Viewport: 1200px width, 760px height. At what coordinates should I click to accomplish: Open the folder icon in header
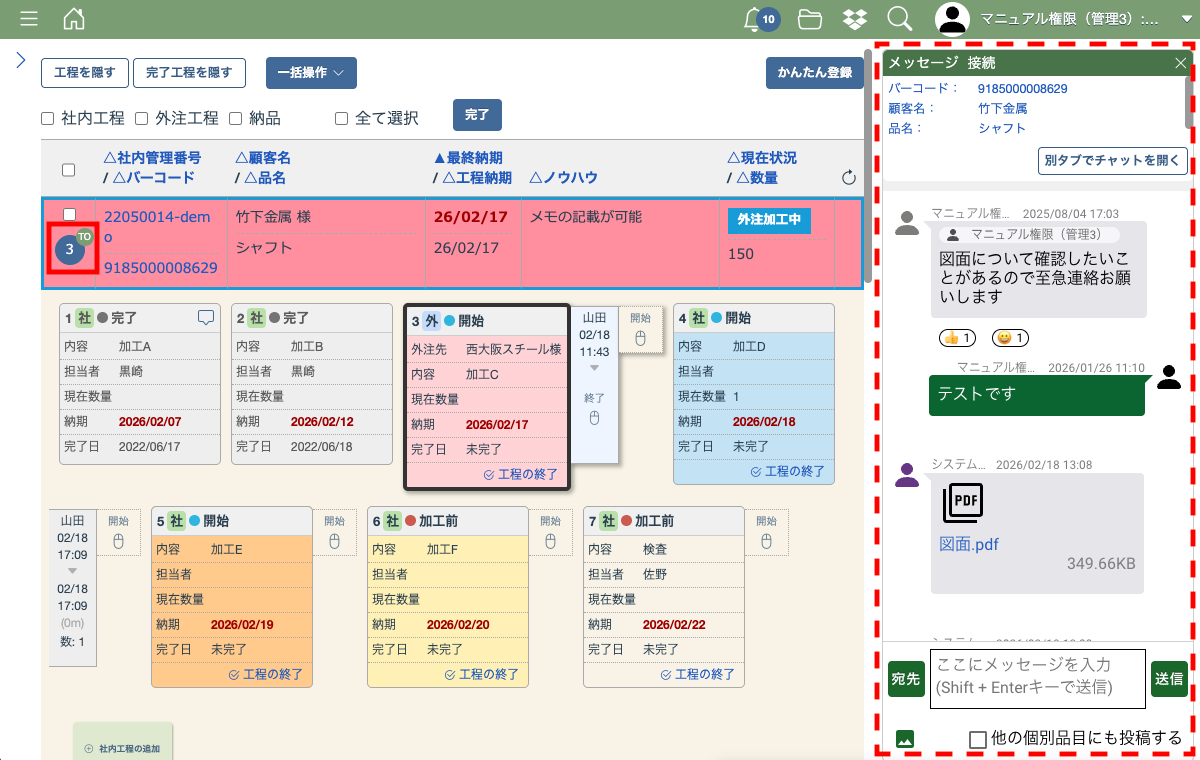(809, 19)
